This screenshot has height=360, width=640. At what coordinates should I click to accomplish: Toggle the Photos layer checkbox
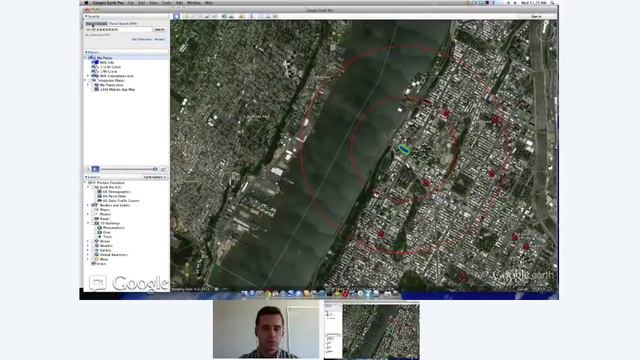click(93, 214)
